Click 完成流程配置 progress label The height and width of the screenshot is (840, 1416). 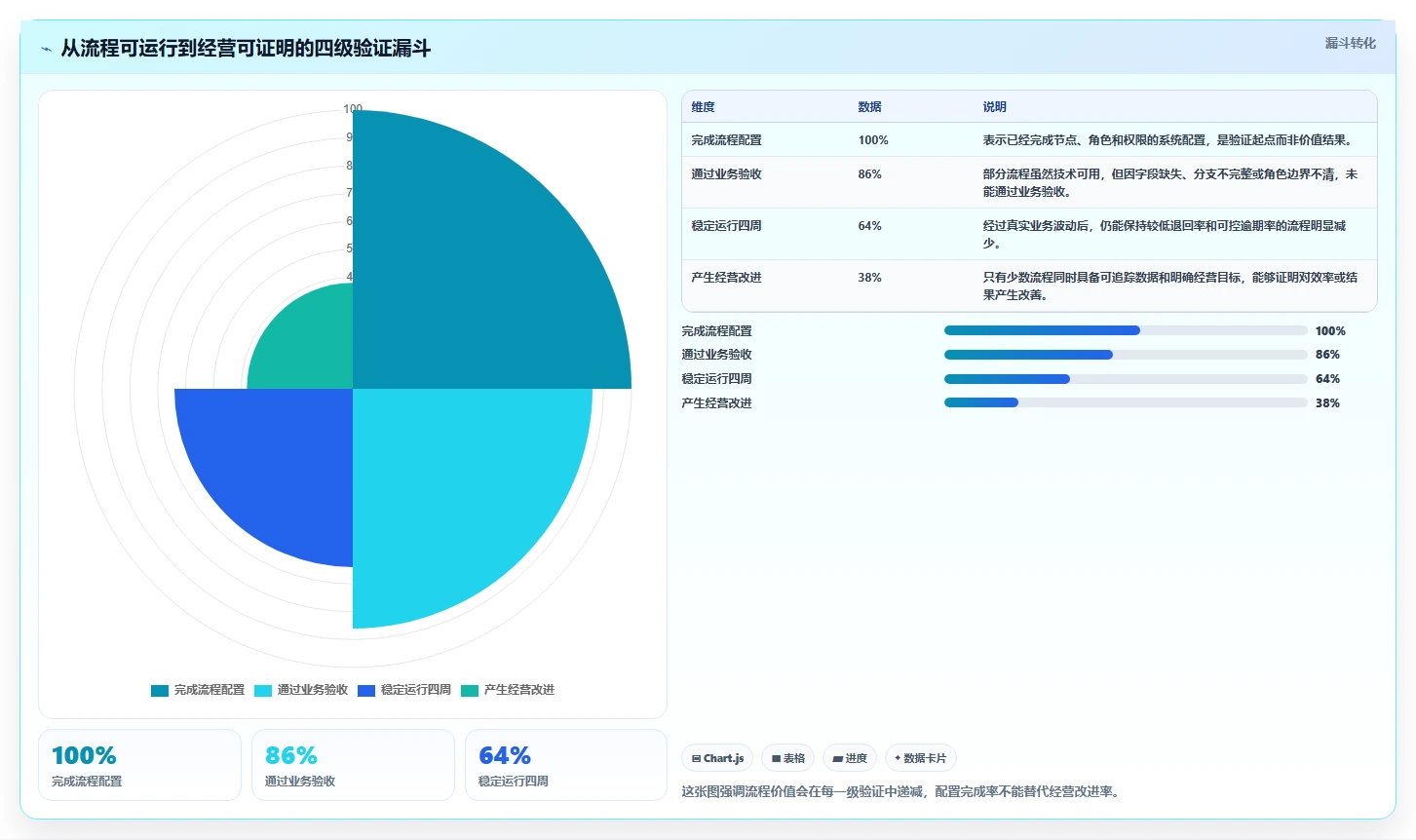click(x=716, y=331)
